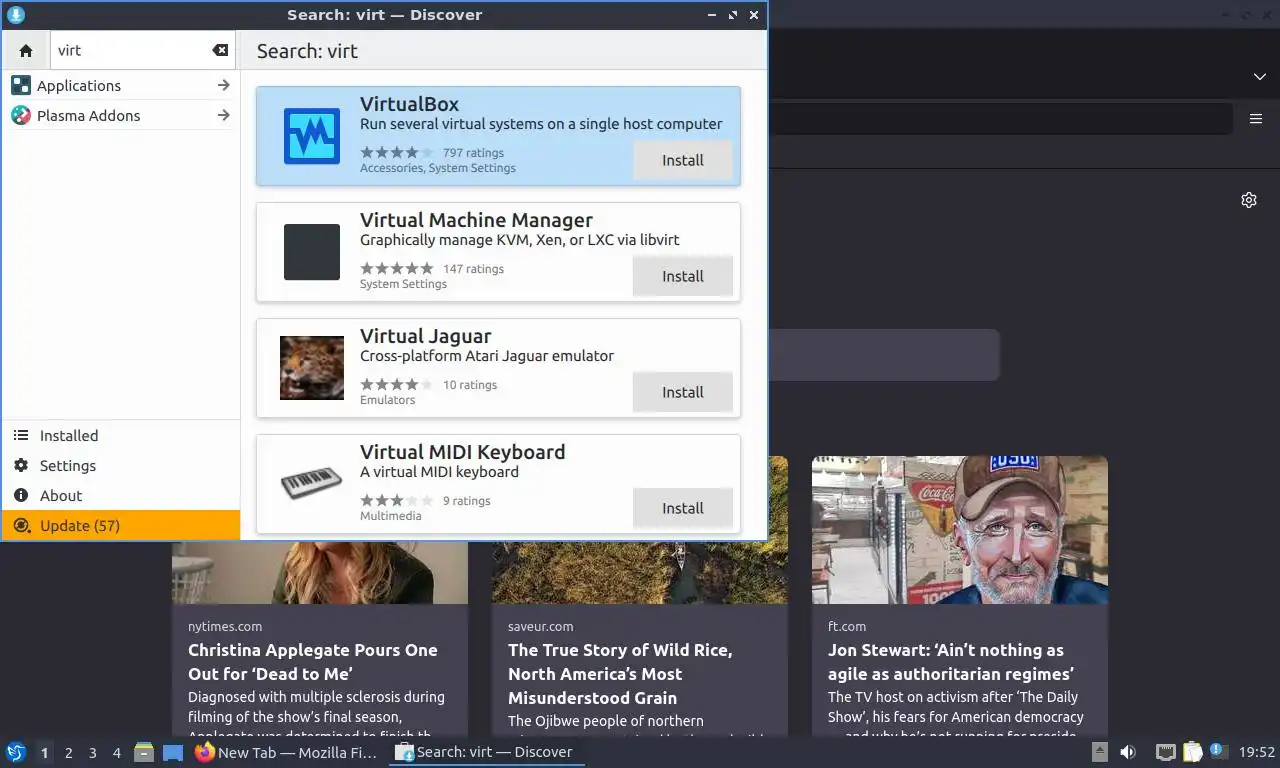Select the Applications category
Image resolution: width=1280 pixels, height=768 pixels.
(121, 85)
